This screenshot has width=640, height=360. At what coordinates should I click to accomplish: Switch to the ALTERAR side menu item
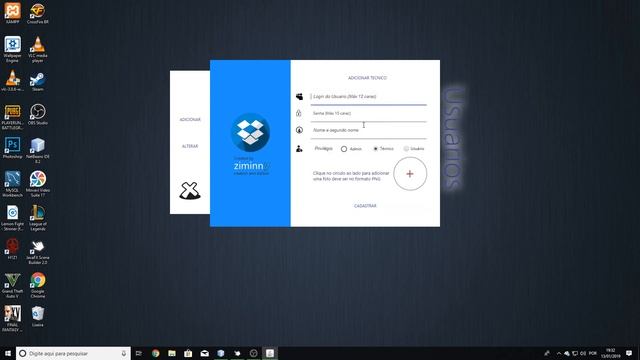point(190,146)
